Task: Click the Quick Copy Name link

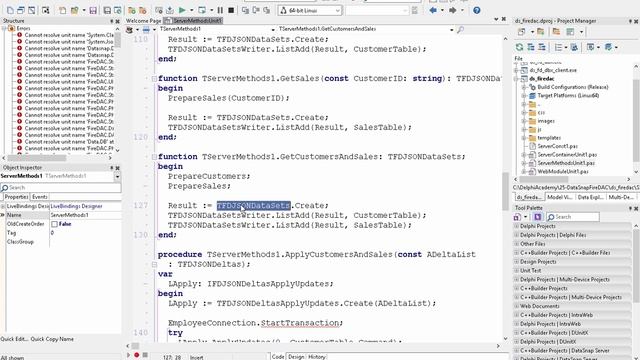Action: coord(52,339)
